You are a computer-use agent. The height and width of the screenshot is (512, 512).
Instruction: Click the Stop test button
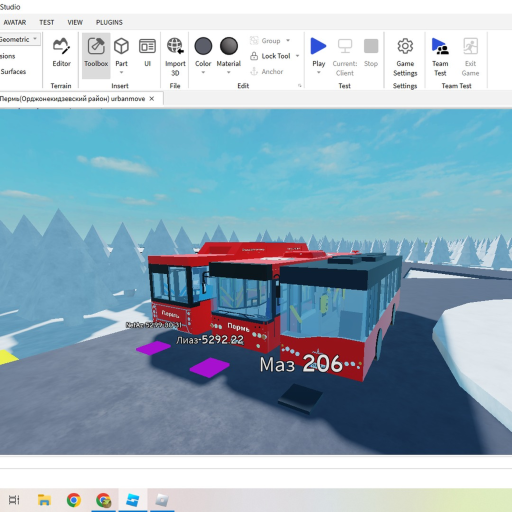point(371,53)
